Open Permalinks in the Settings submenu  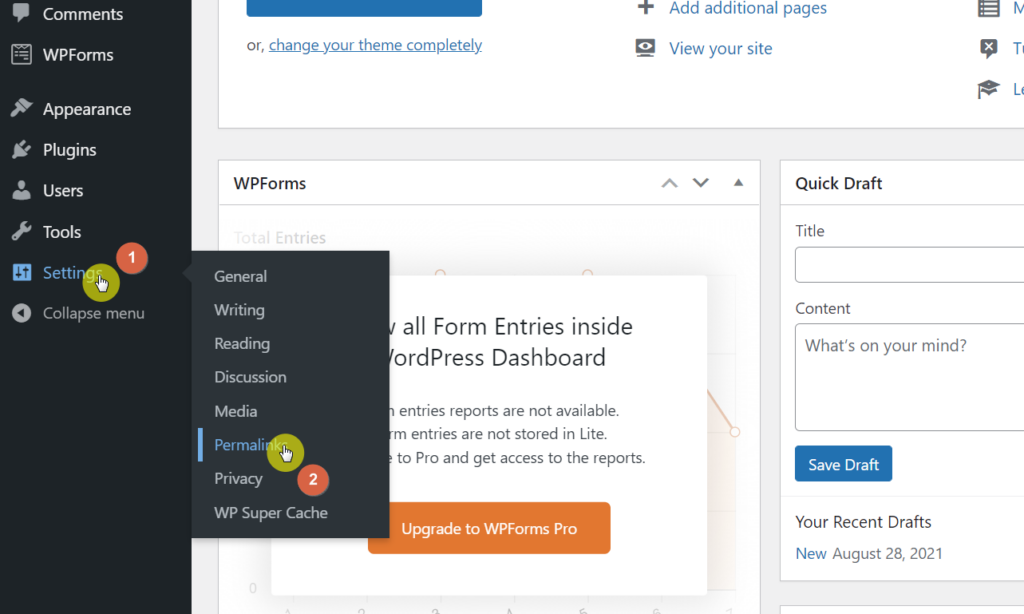(x=251, y=445)
